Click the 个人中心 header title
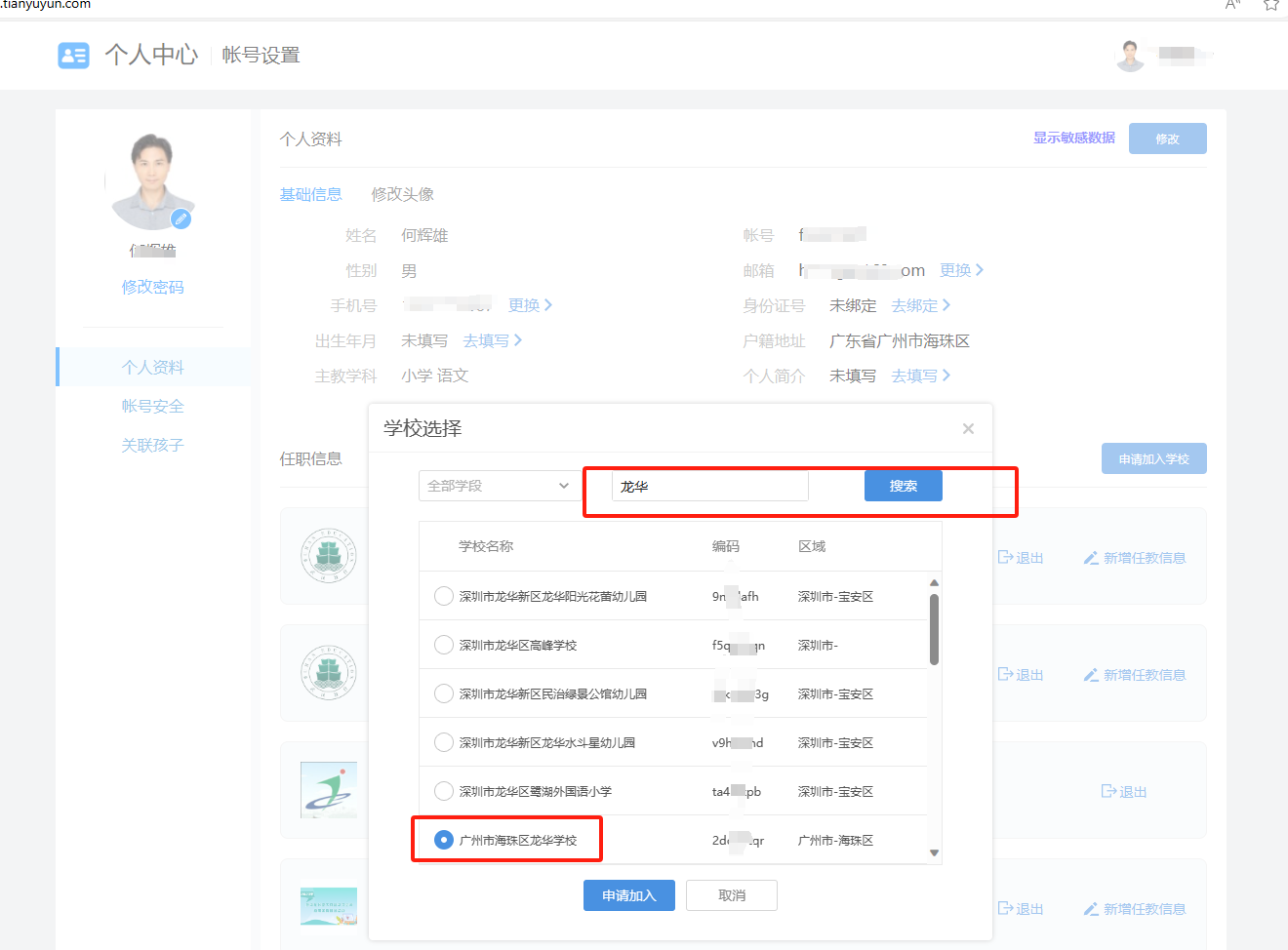This screenshot has height=950, width=1288. pyautogui.click(x=151, y=55)
